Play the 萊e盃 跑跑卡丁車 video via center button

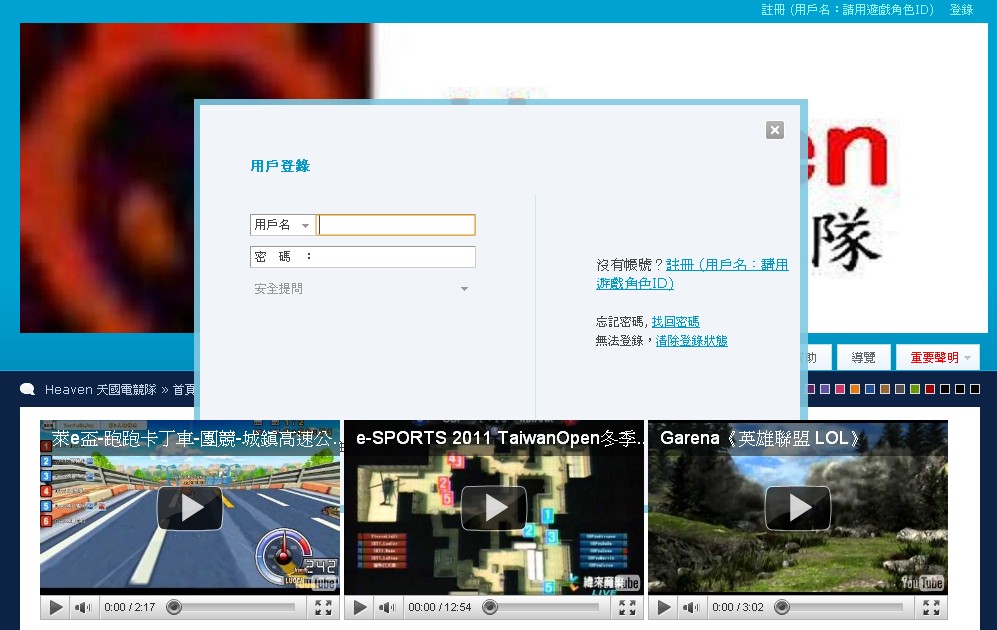[190, 508]
